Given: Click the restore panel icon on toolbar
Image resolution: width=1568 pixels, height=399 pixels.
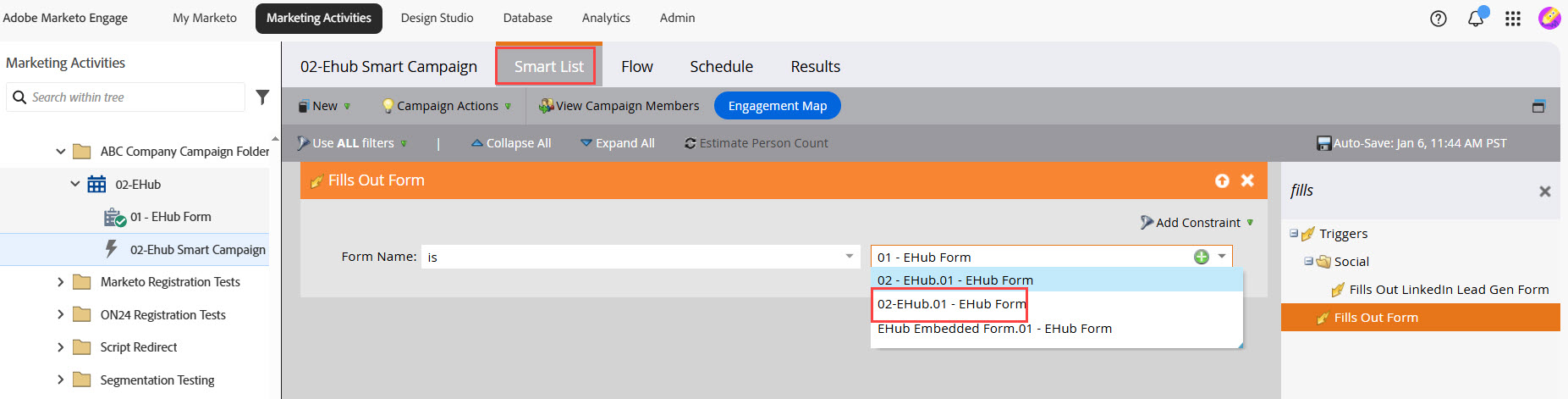Looking at the screenshot, I should click(1538, 106).
